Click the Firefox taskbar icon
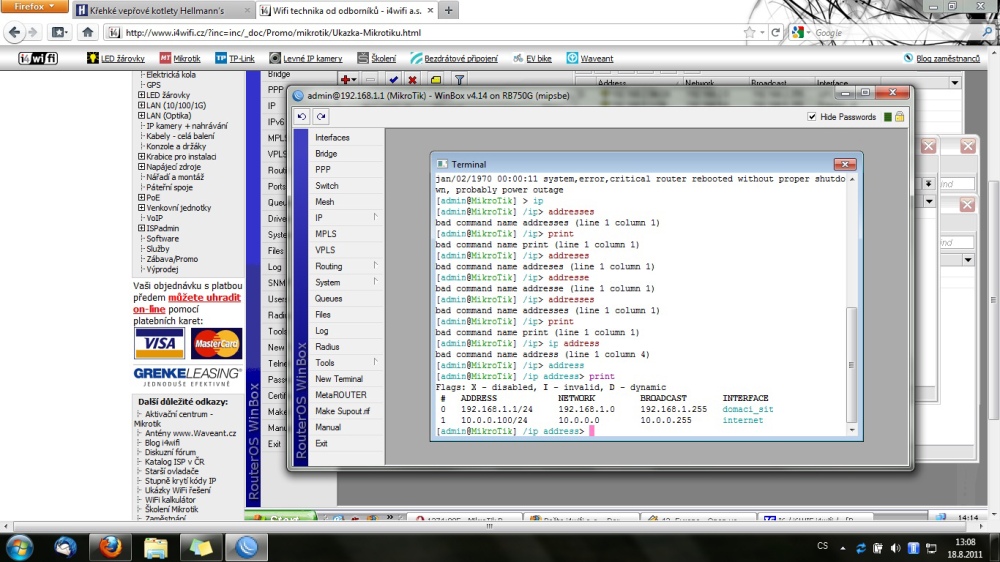Image resolution: width=1000 pixels, height=562 pixels. point(110,547)
